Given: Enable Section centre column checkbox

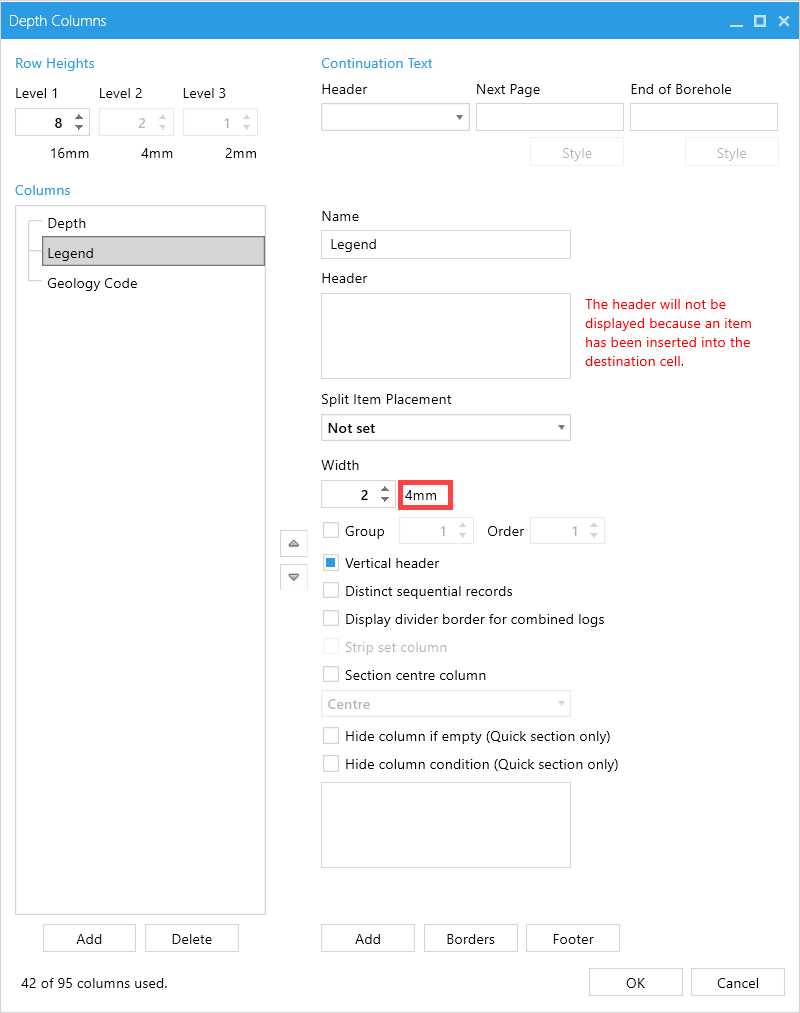Looking at the screenshot, I should 331,674.
